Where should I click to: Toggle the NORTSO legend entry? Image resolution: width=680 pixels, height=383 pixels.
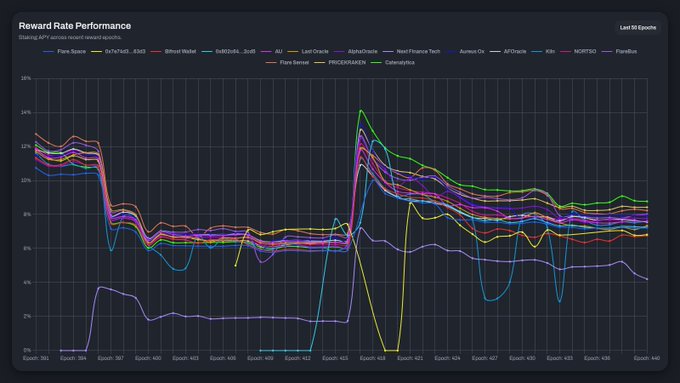point(578,51)
